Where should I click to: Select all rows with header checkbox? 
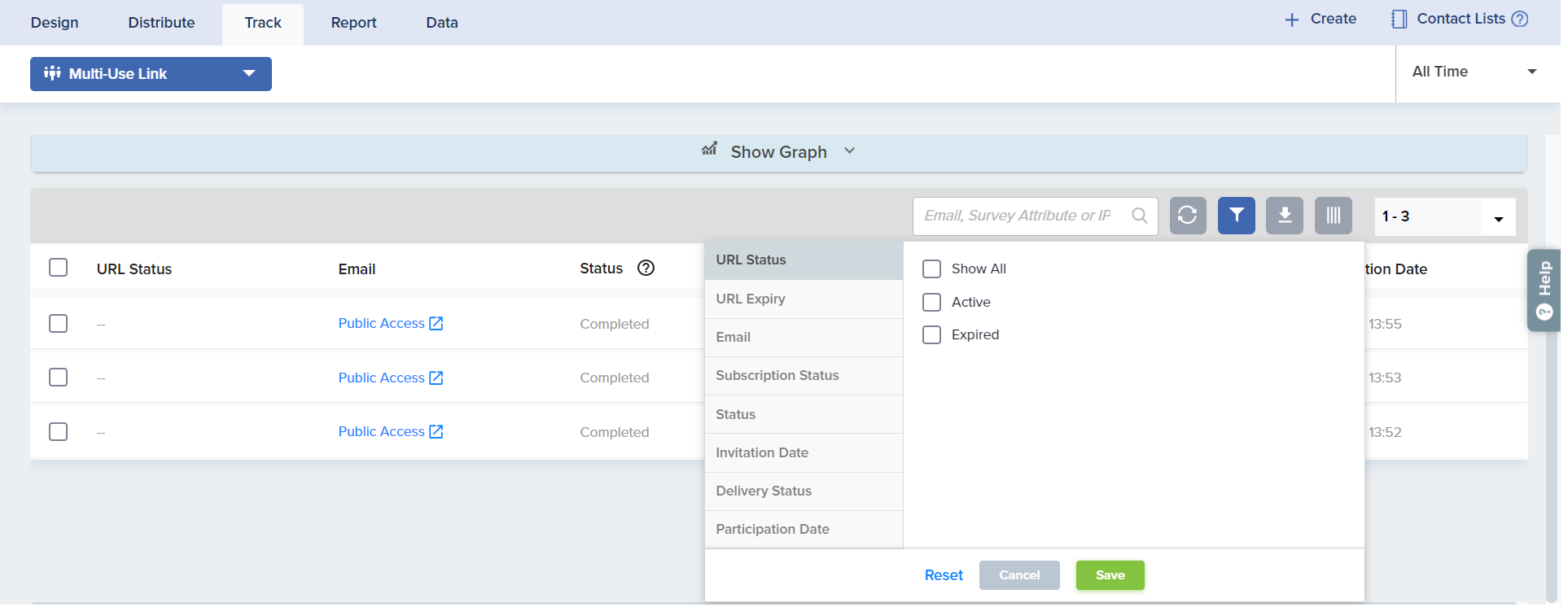59,268
